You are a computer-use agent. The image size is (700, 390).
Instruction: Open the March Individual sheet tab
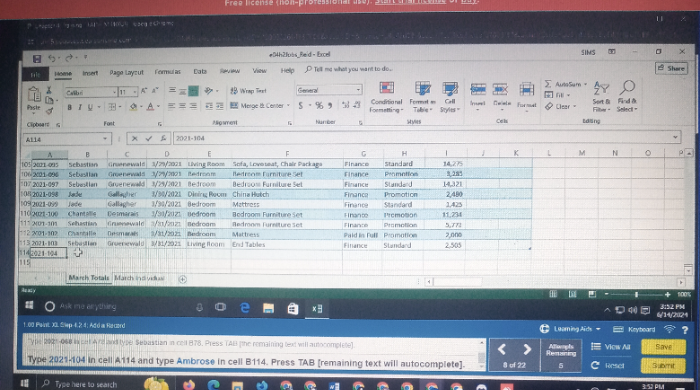click(x=139, y=278)
